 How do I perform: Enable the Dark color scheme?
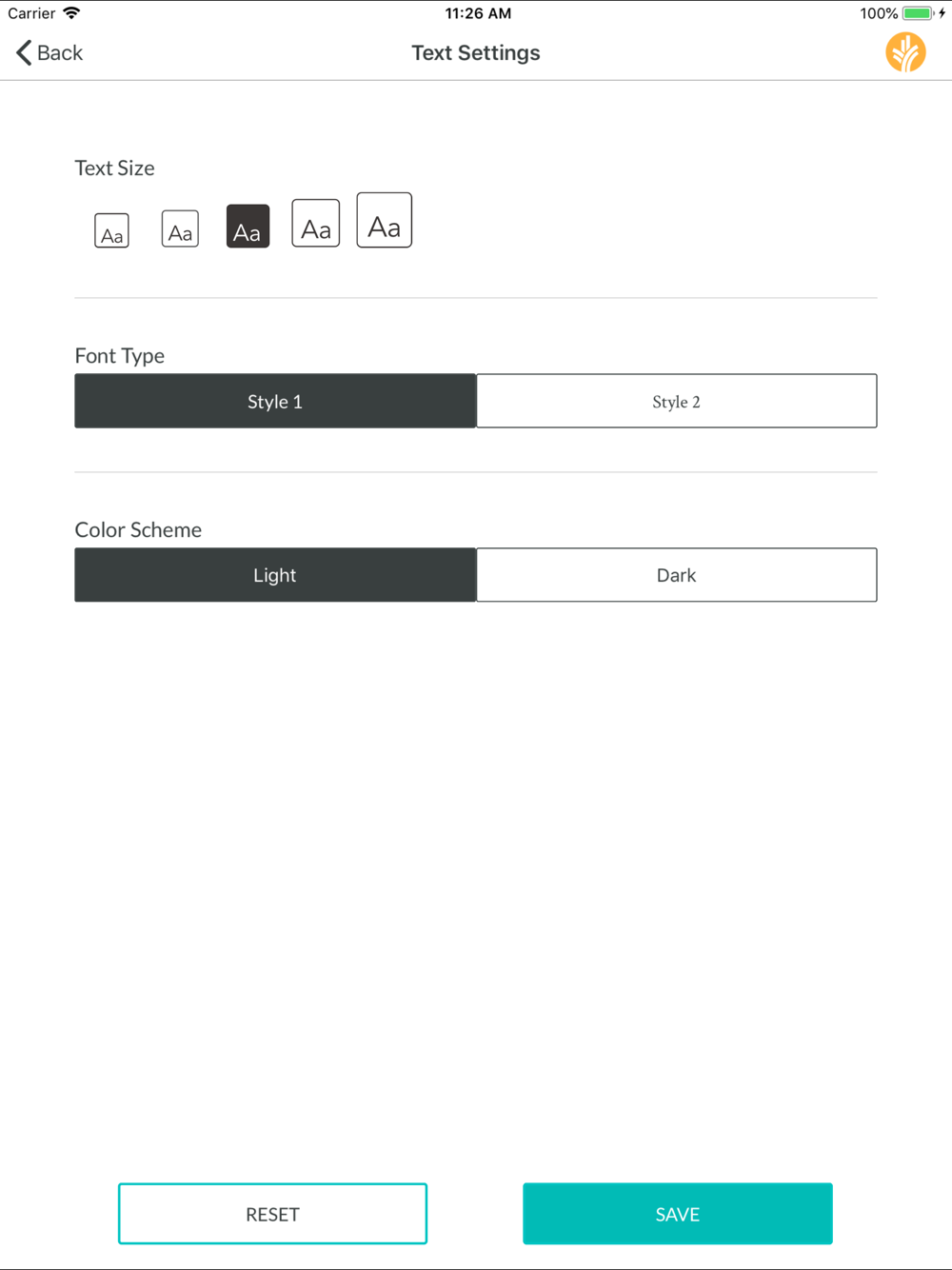[x=677, y=575]
